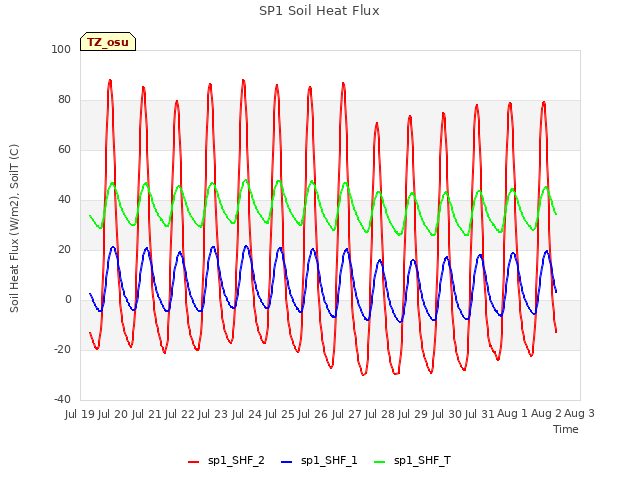640x480 pixels.
Task: Click the x-axis label Aug 1
Action: click(512, 414)
